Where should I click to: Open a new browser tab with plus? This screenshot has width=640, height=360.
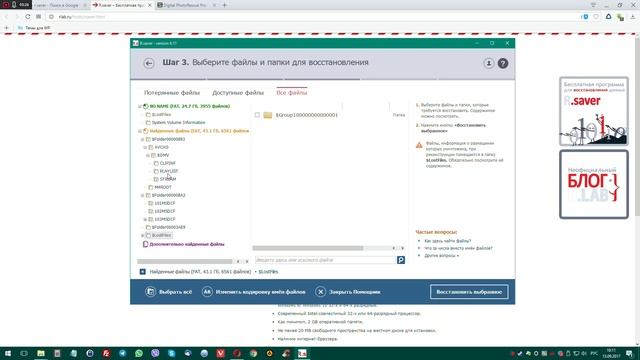224,5
